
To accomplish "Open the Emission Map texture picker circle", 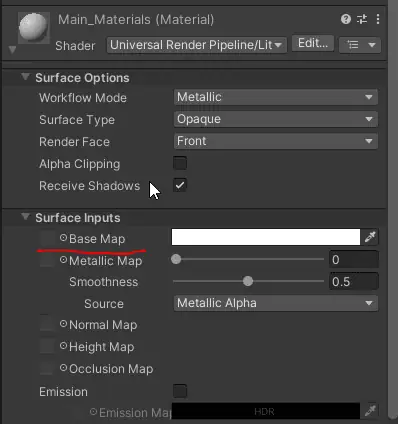I will click(x=93, y=412).
